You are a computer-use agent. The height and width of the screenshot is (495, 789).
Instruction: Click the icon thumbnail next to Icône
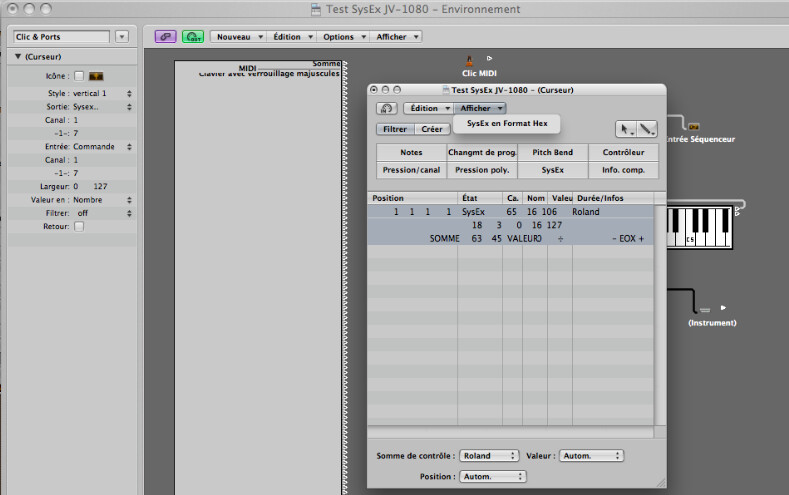pyautogui.click(x=96, y=76)
